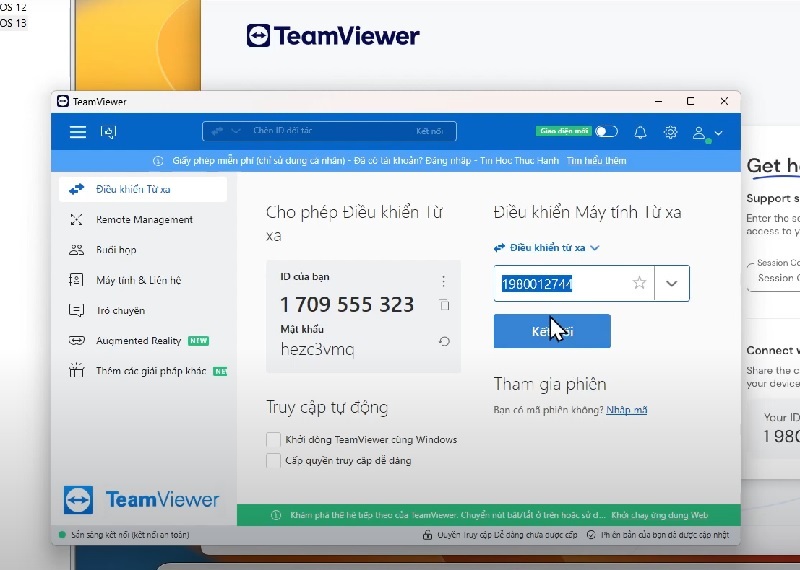Click 'Khởi chạy ứng dụng Web' link

click(660, 515)
